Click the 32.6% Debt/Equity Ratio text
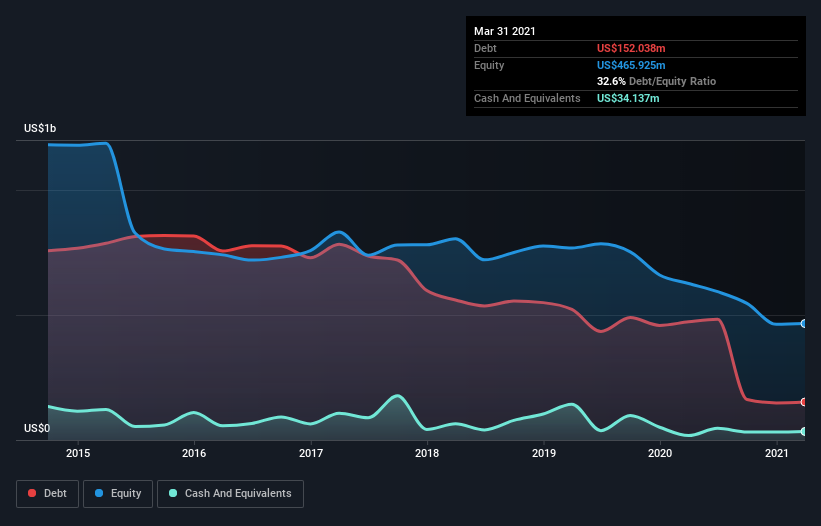The image size is (821, 526). tap(657, 81)
